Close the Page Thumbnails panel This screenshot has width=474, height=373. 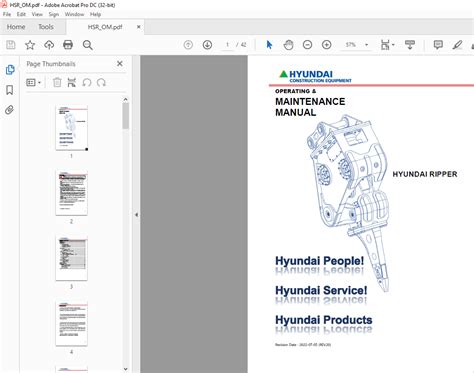pyautogui.click(x=120, y=63)
